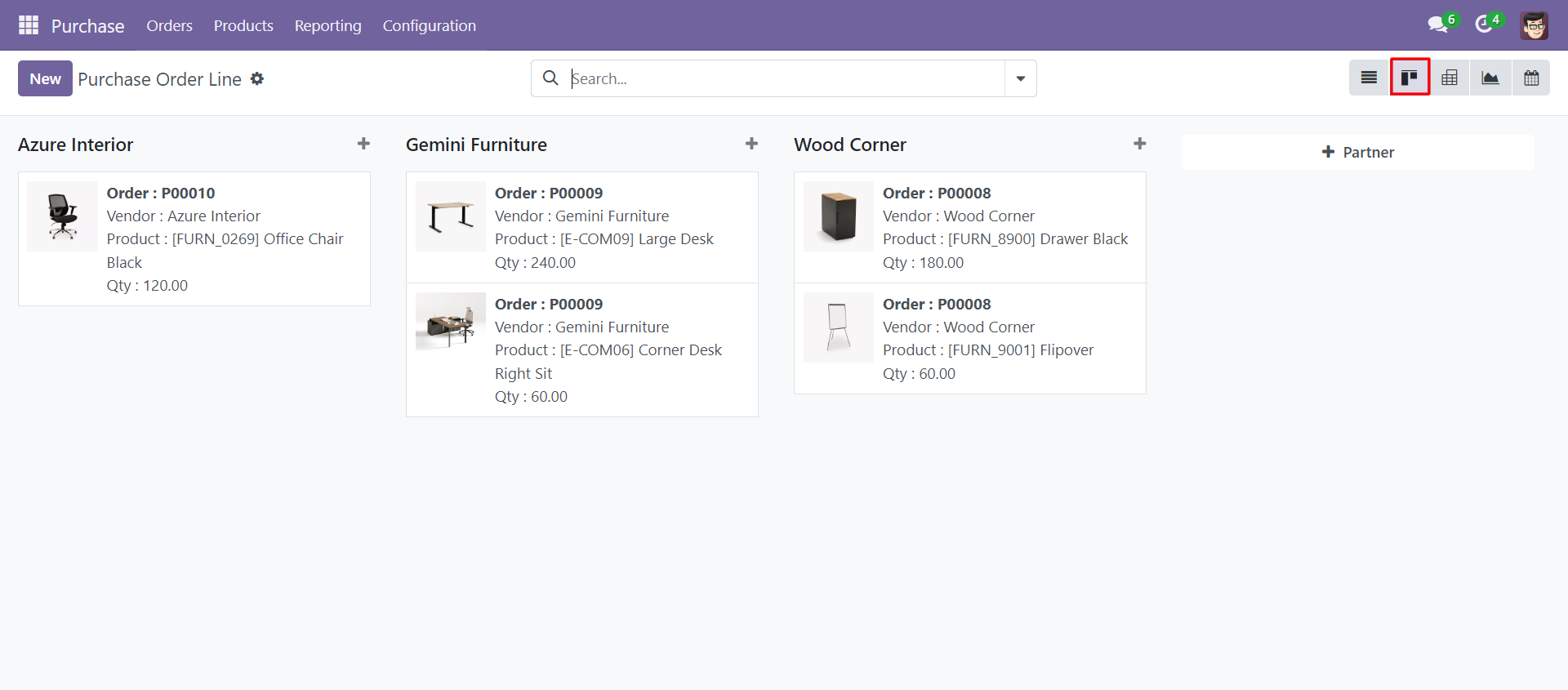Image resolution: width=1568 pixels, height=690 pixels.
Task: Switch to graph view
Action: pyautogui.click(x=1490, y=78)
